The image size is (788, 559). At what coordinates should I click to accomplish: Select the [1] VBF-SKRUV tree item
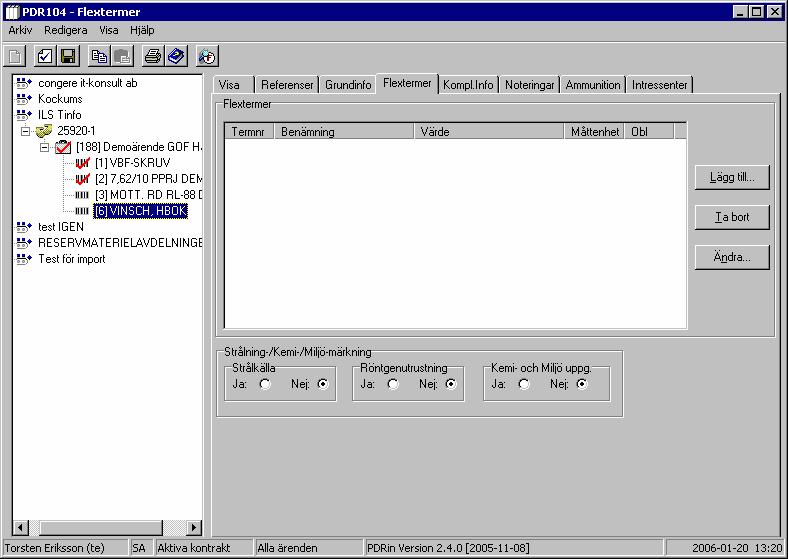pyautogui.click(x=133, y=163)
